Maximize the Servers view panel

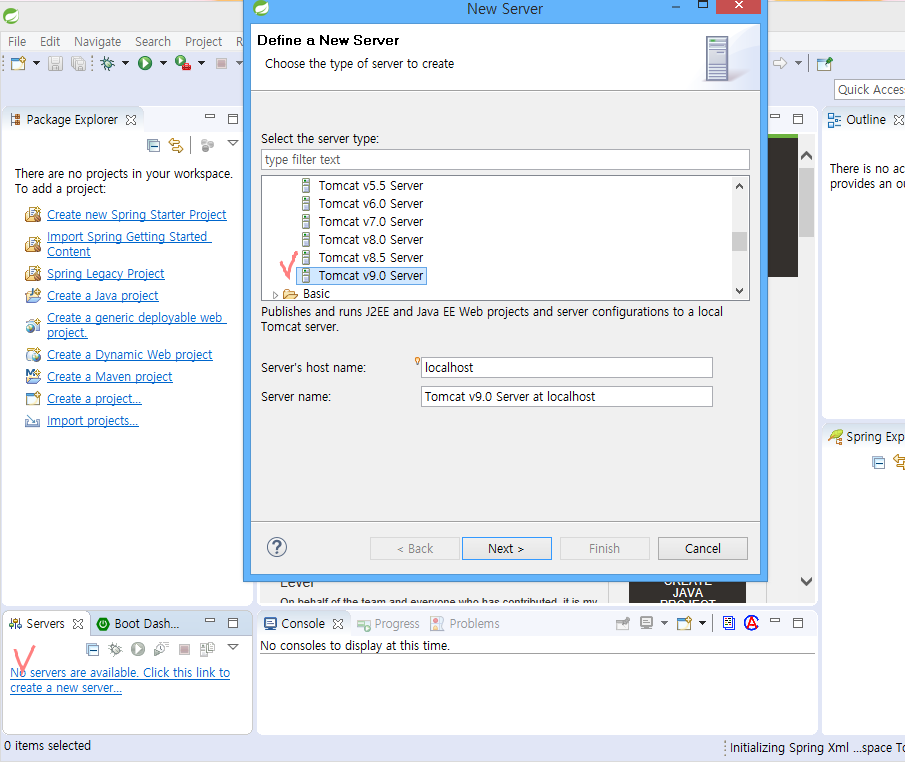233,623
